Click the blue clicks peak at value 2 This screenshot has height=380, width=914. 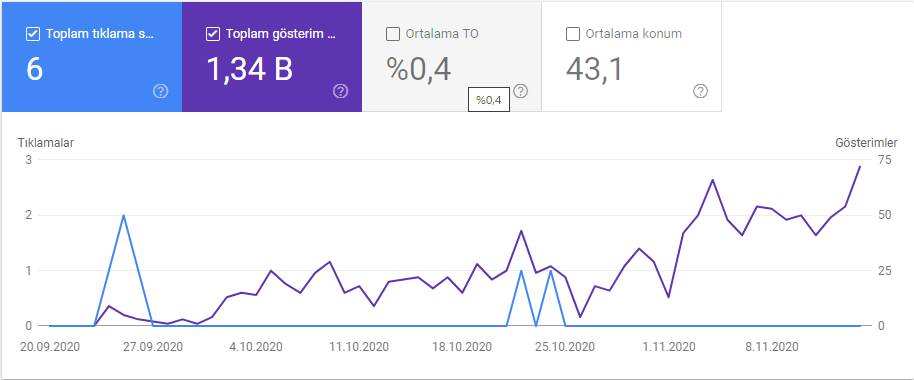tap(124, 215)
